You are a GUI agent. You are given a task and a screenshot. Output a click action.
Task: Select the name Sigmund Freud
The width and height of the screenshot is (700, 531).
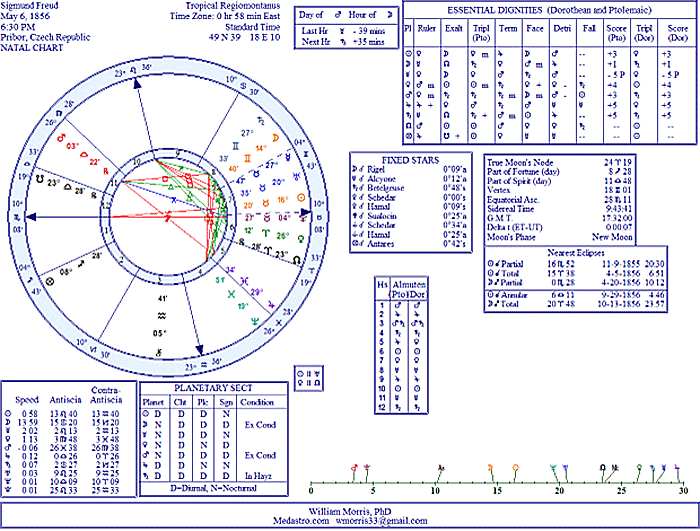tap(29, 6)
